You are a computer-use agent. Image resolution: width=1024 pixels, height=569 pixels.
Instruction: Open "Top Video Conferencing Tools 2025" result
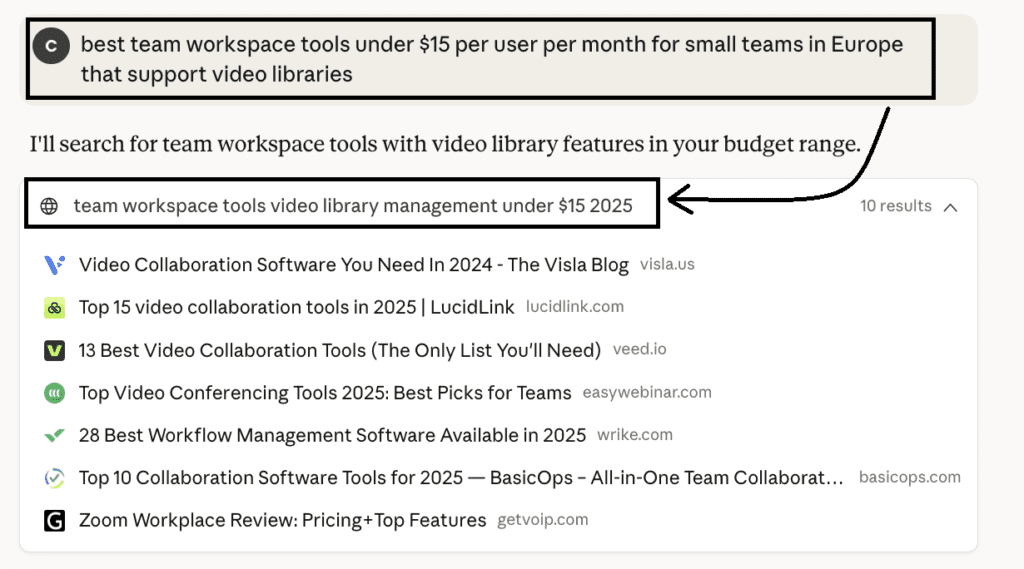[x=325, y=393]
